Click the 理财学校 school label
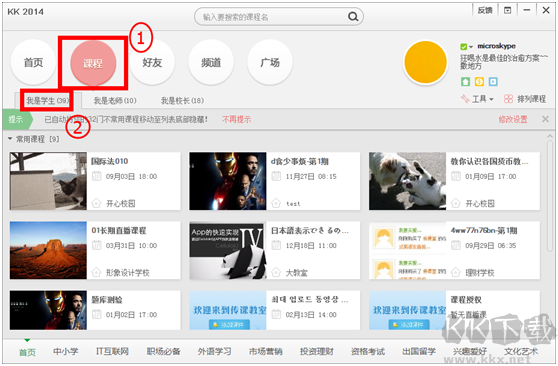 tap(480, 273)
